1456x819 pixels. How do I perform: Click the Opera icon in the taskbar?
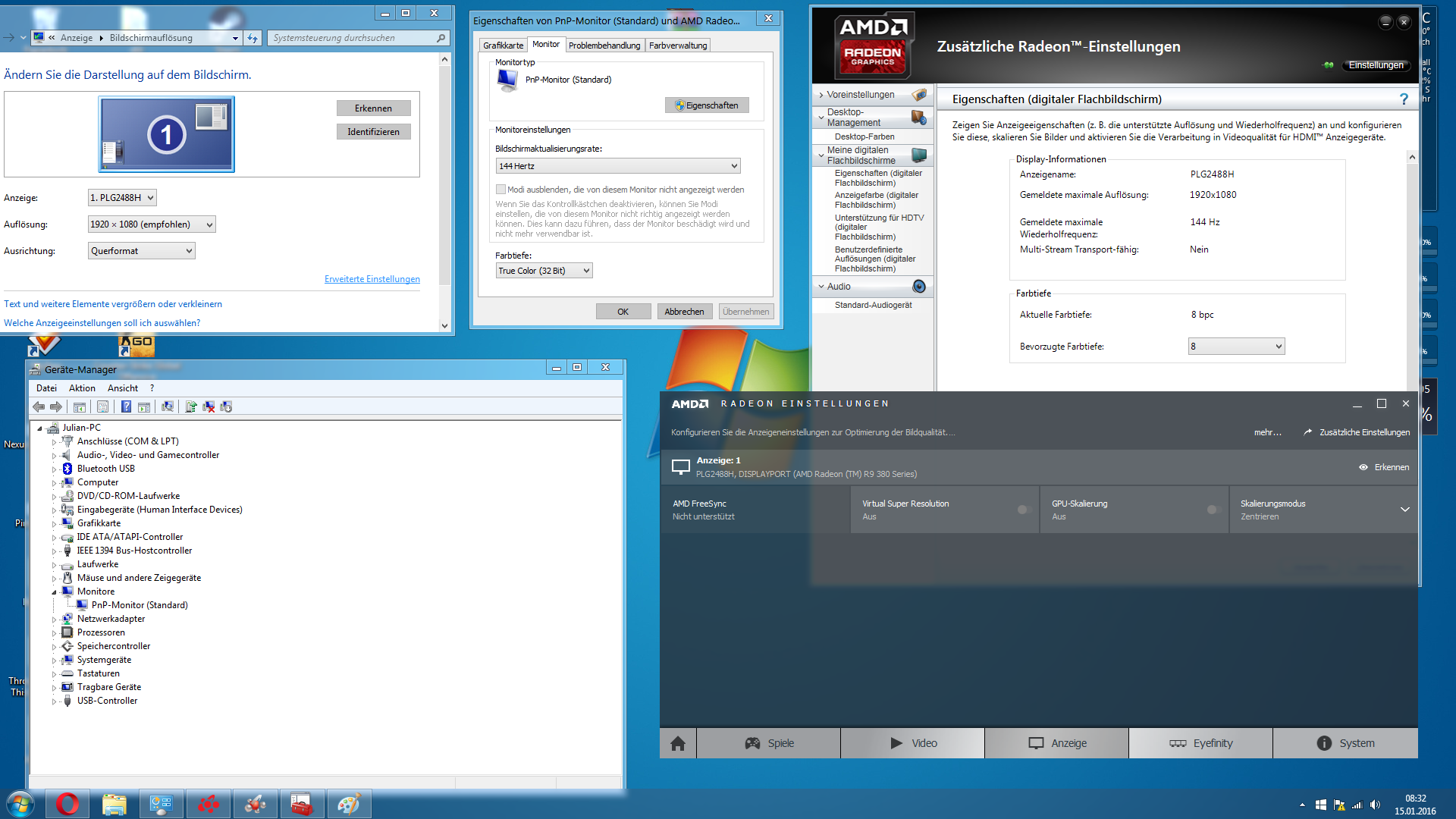(x=67, y=804)
